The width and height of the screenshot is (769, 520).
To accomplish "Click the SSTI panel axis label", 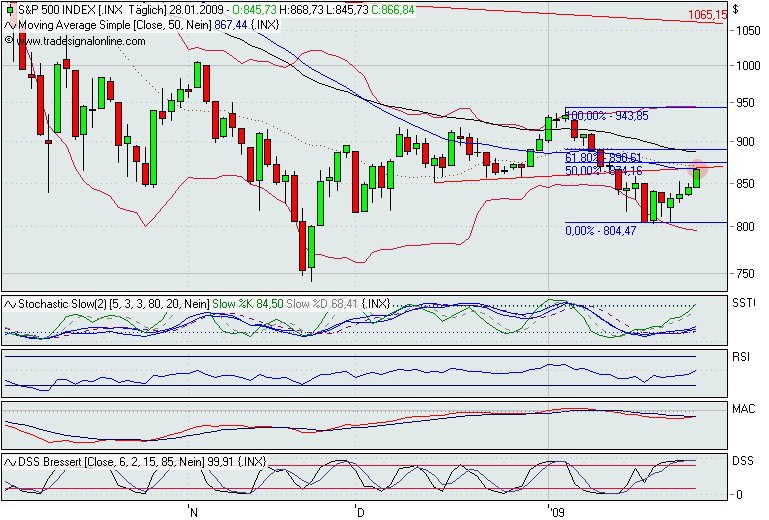I will click(743, 303).
